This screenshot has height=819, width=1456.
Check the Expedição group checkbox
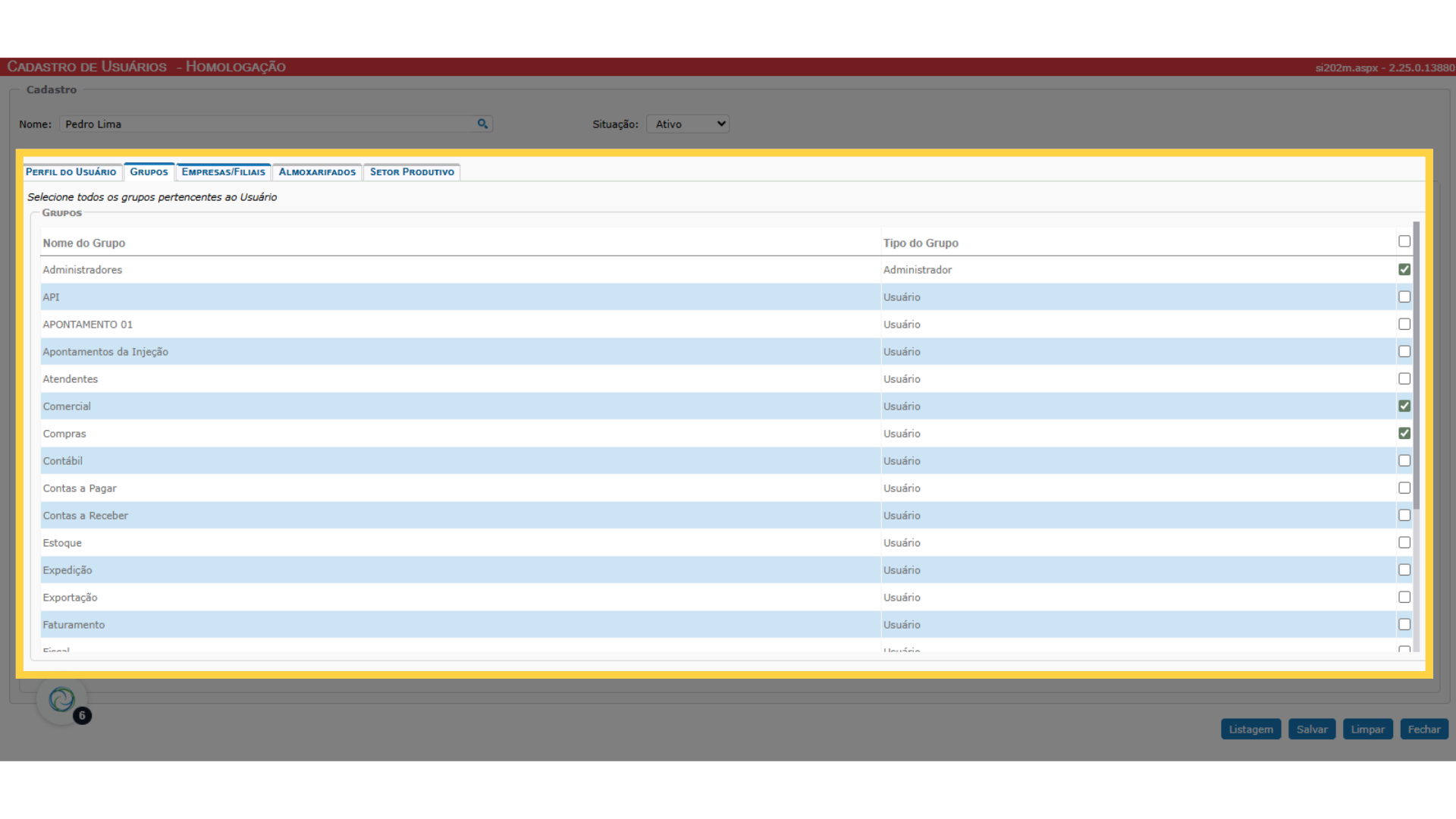[1404, 570]
